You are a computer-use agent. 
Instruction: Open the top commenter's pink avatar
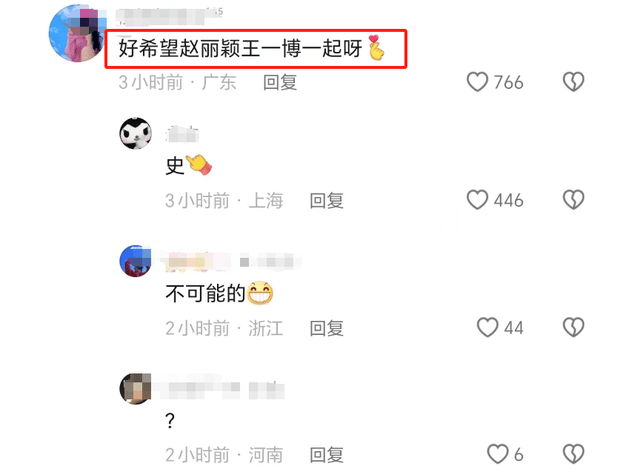77,33
